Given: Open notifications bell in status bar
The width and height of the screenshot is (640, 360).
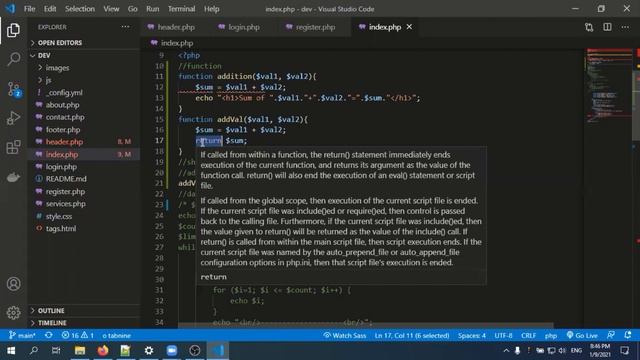Looking at the screenshot, I should click(628, 336).
